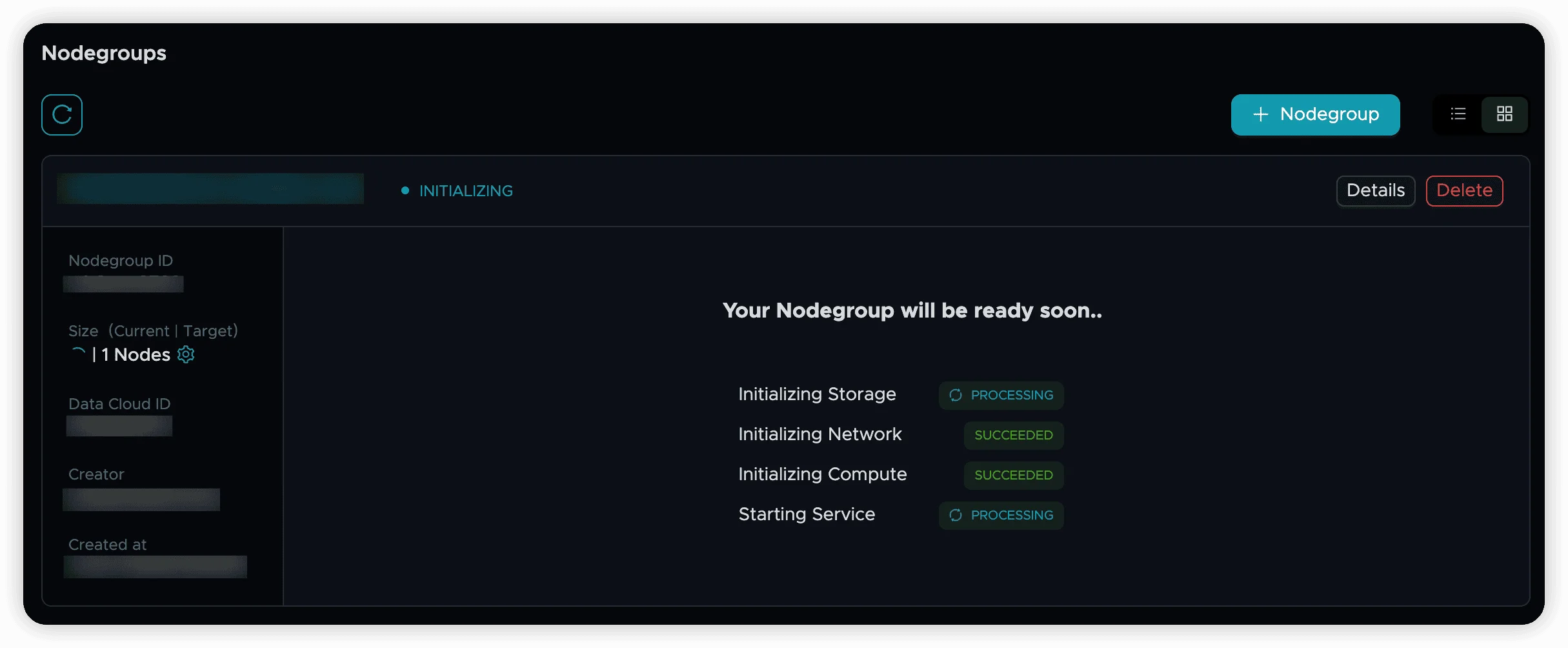This screenshot has height=648, width=1568.
Task: Select the blurred nodegroup name header
Action: tap(210, 188)
